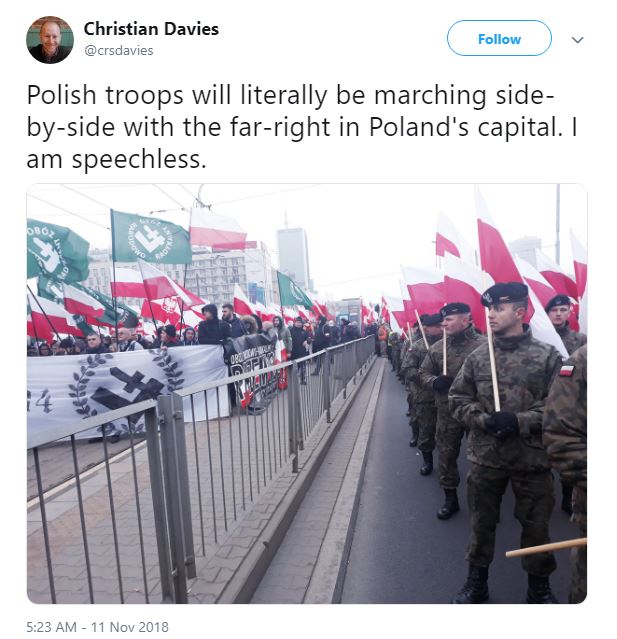Image resolution: width=617 pixels, height=639 pixels.
Task: Select the tweet text about Polish troops
Action: [x=302, y=127]
